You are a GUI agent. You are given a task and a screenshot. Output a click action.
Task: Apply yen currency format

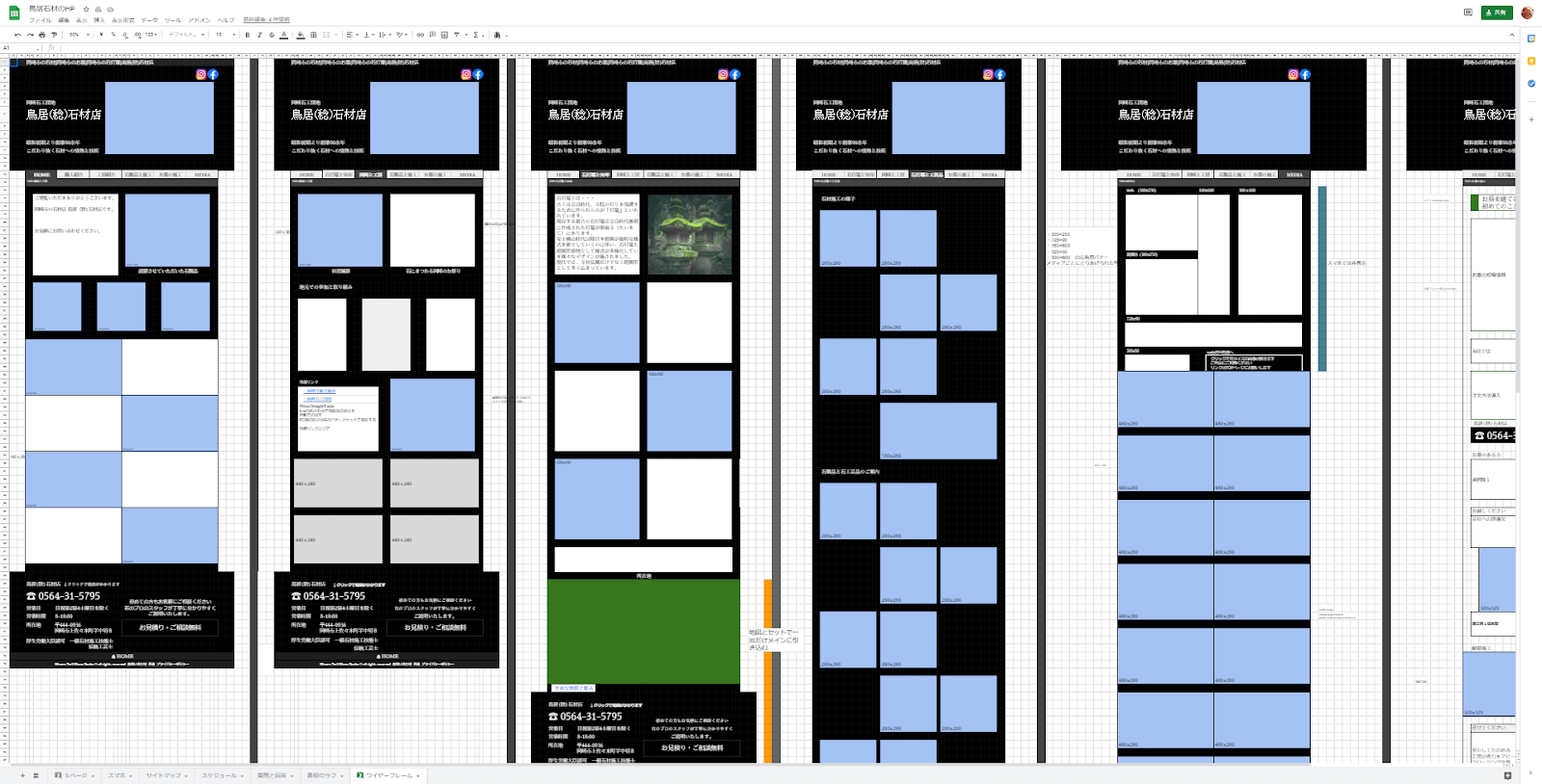pyautogui.click(x=101, y=35)
